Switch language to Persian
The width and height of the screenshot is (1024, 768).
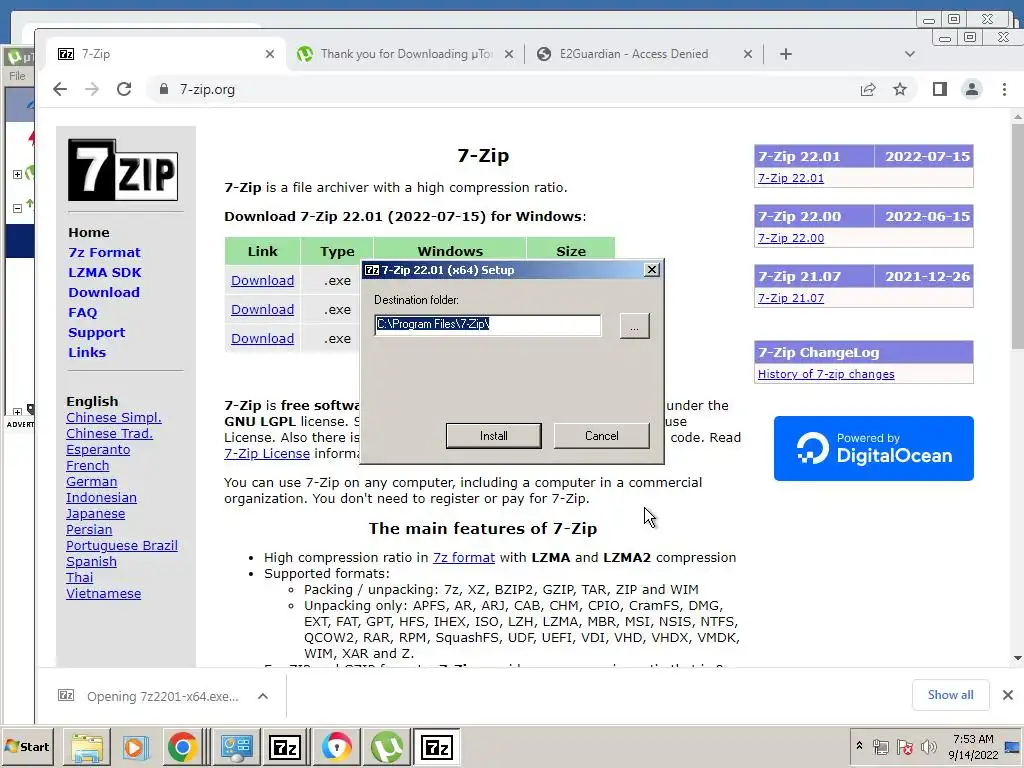pos(89,530)
